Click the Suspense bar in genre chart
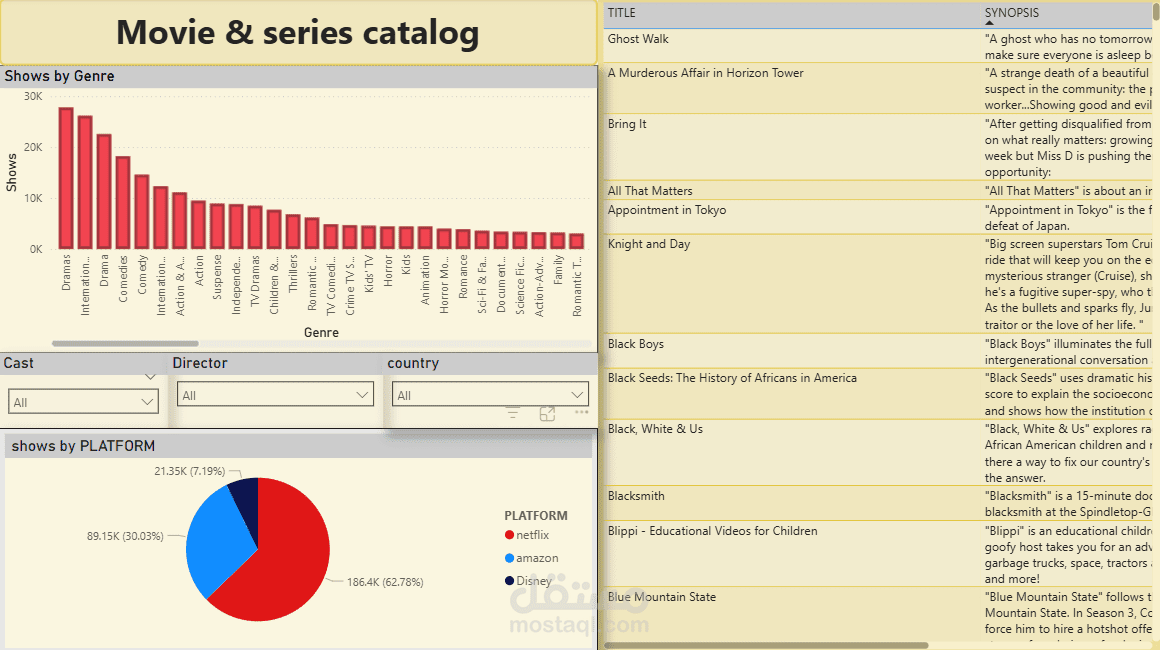Screen dimensions: 1160x650 click(218, 226)
